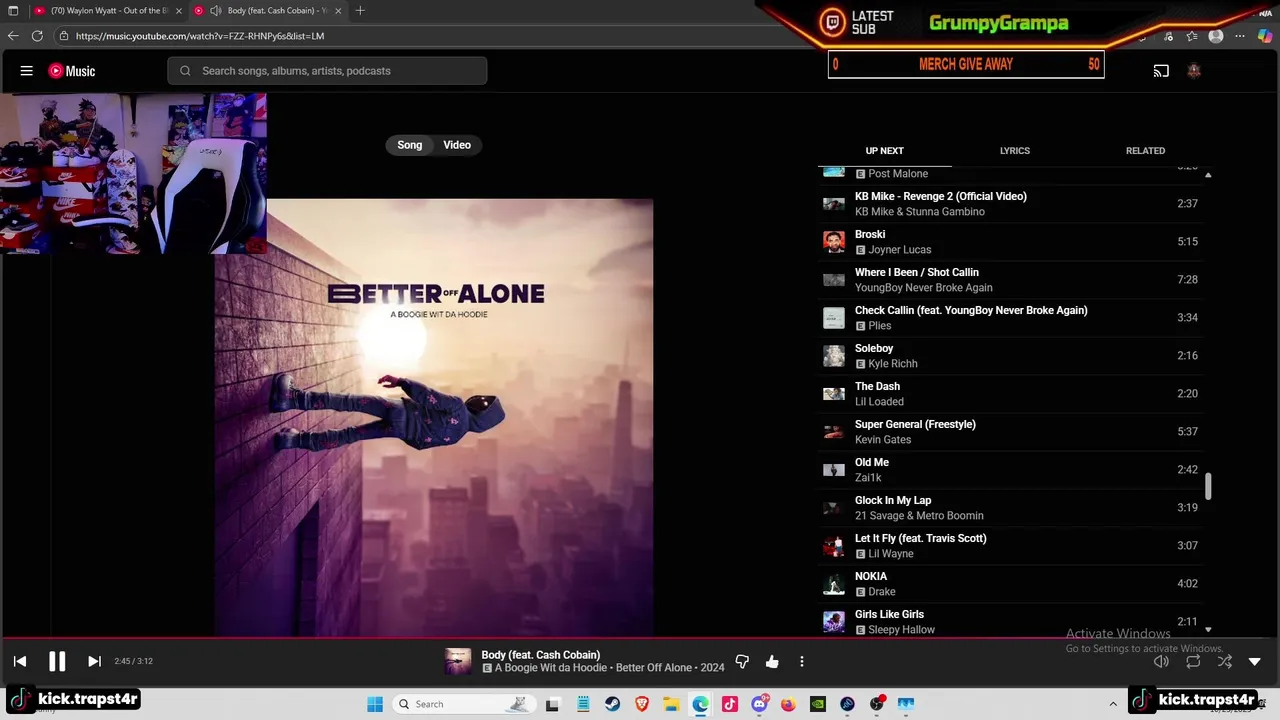
Task: Play Where I Been / Shot Callin
Action: click(x=1010, y=279)
